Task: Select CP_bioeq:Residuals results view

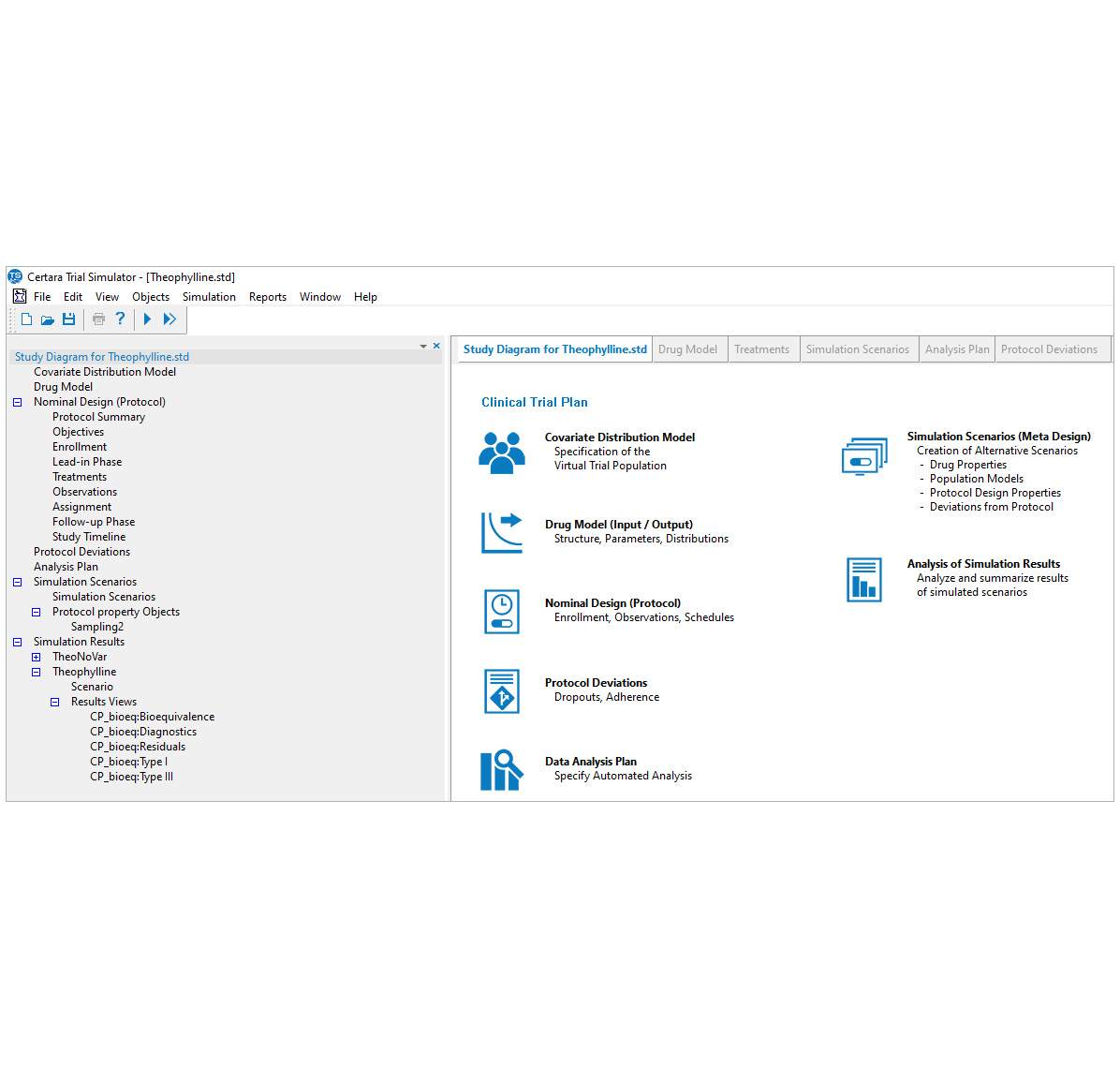Action: tap(137, 748)
